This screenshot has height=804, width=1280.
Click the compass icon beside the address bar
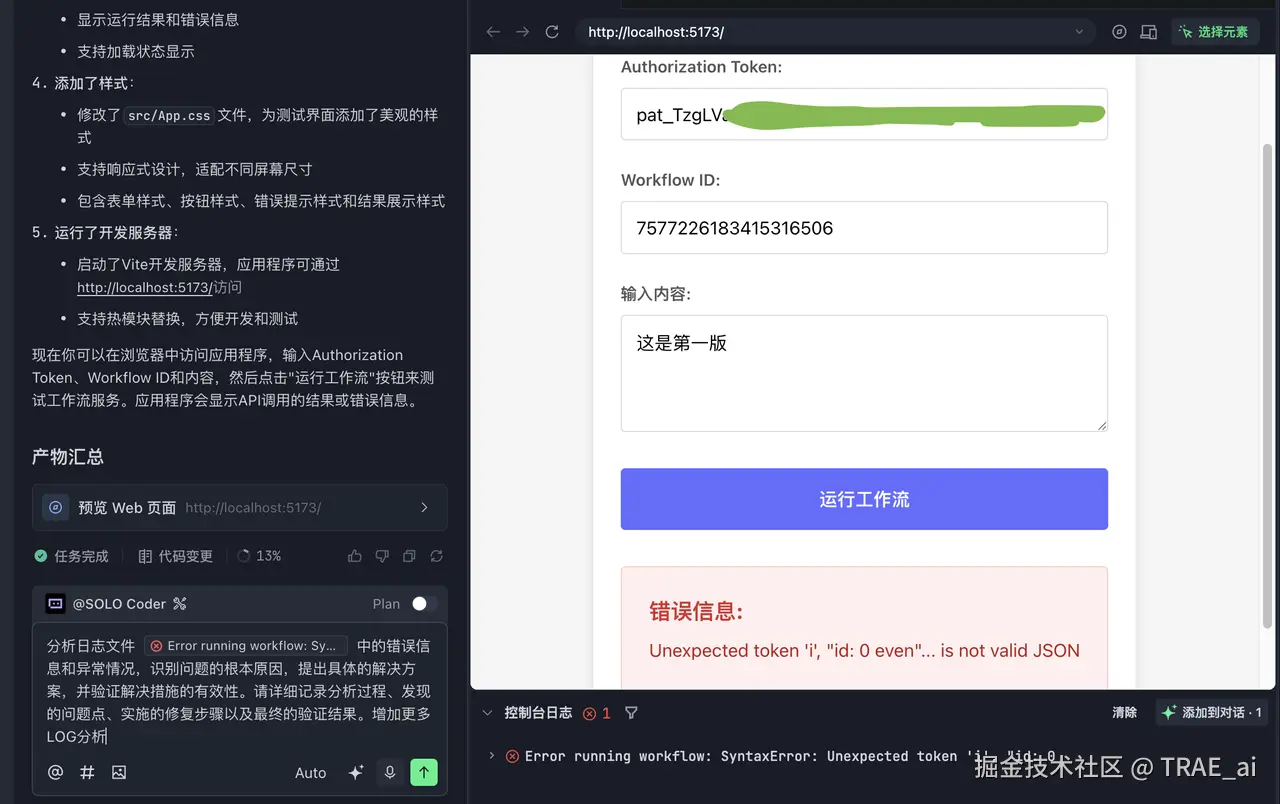pos(1119,32)
